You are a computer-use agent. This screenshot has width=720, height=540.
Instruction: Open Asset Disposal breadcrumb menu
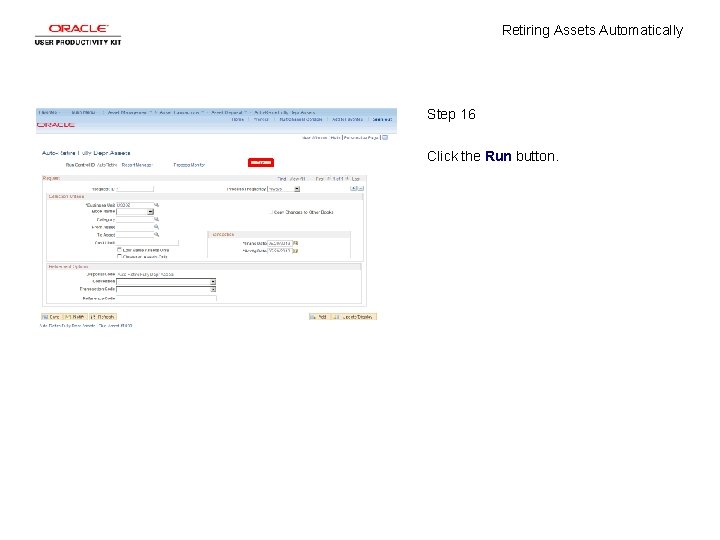(227, 112)
